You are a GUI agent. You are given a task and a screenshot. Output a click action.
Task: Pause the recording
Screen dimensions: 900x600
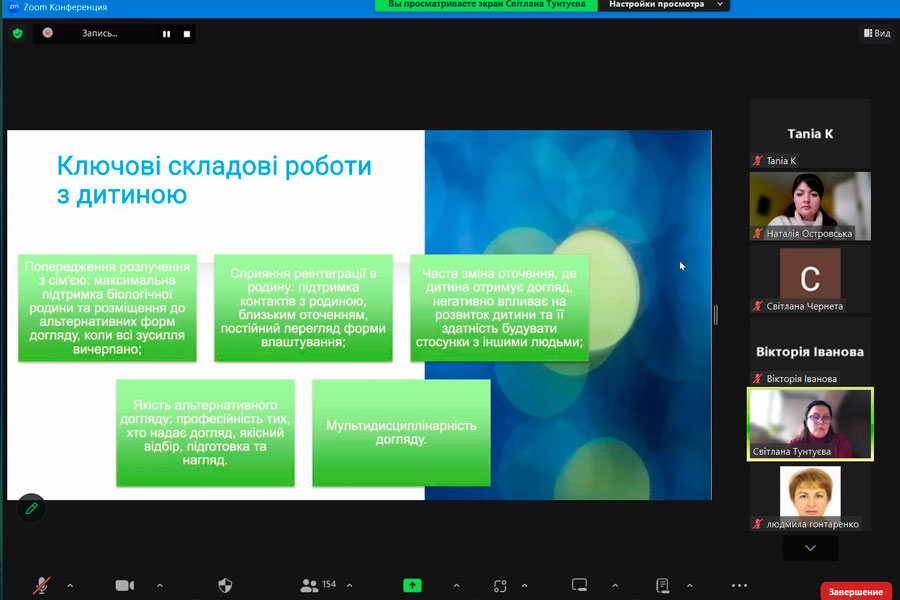coord(166,34)
